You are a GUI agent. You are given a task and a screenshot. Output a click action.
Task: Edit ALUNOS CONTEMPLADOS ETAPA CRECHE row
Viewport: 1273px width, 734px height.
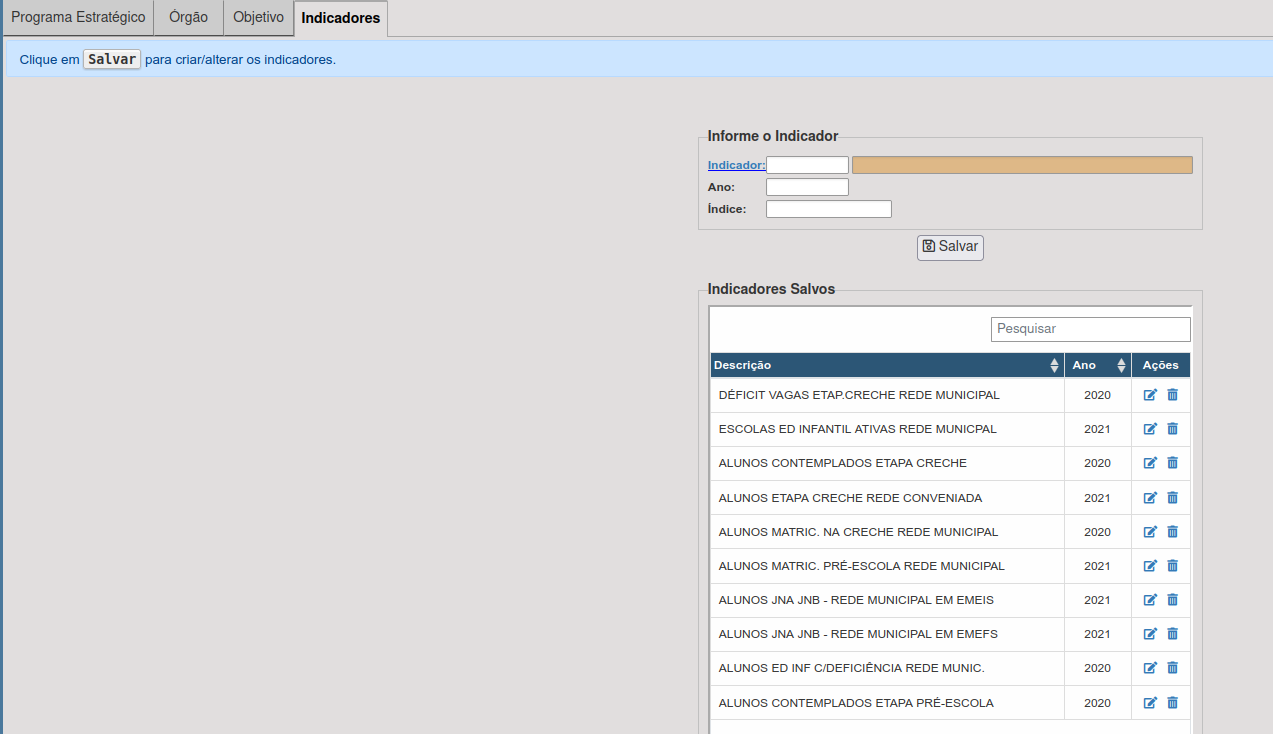pyautogui.click(x=1150, y=463)
